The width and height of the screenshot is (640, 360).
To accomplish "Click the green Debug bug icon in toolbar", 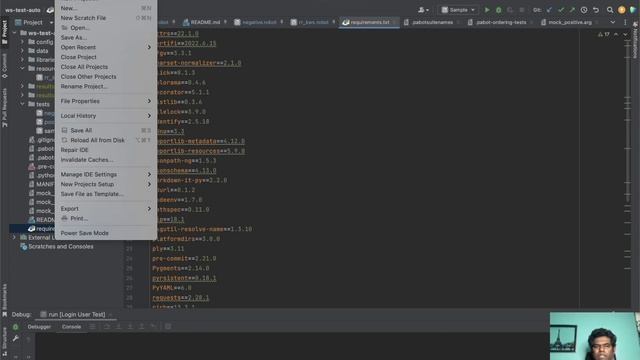I will pyautogui.click(x=498, y=10).
